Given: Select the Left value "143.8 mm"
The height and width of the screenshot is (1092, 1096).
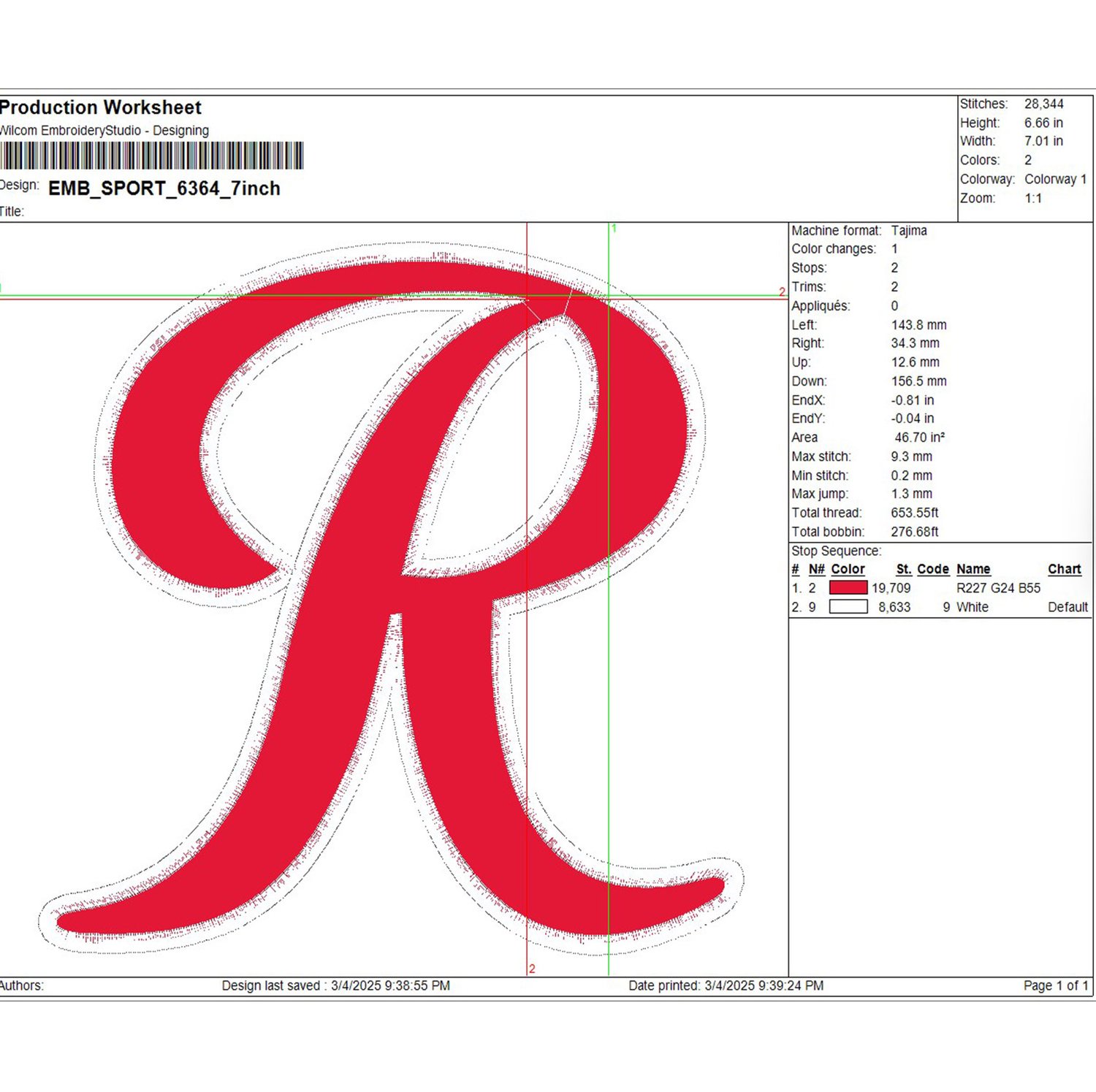Looking at the screenshot, I should (x=918, y=324).
